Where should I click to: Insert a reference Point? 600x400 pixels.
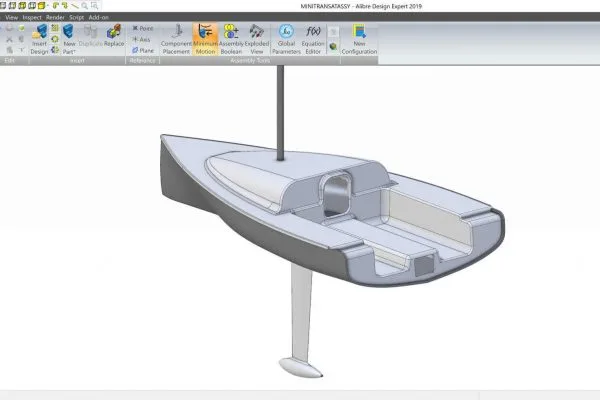pos(143,28)
